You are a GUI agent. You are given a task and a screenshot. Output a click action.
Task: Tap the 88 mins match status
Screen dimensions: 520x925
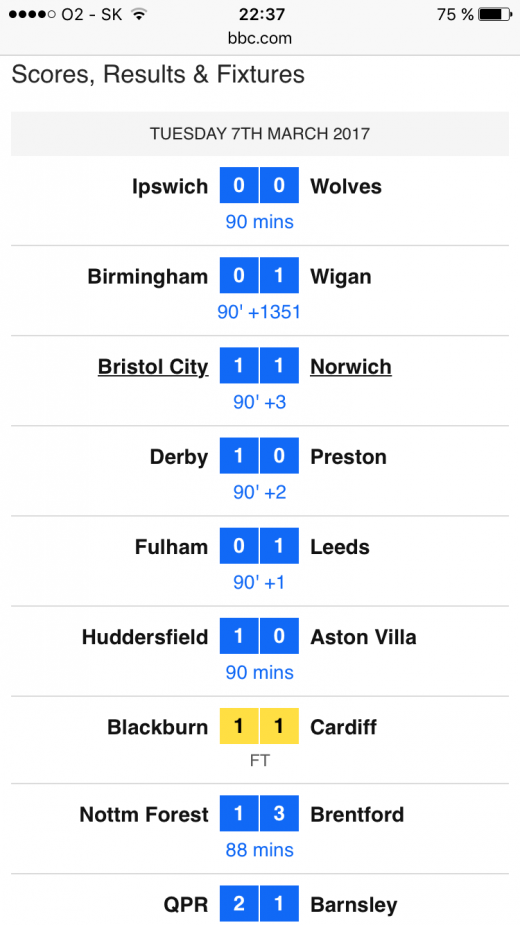(x=260, y=850)
